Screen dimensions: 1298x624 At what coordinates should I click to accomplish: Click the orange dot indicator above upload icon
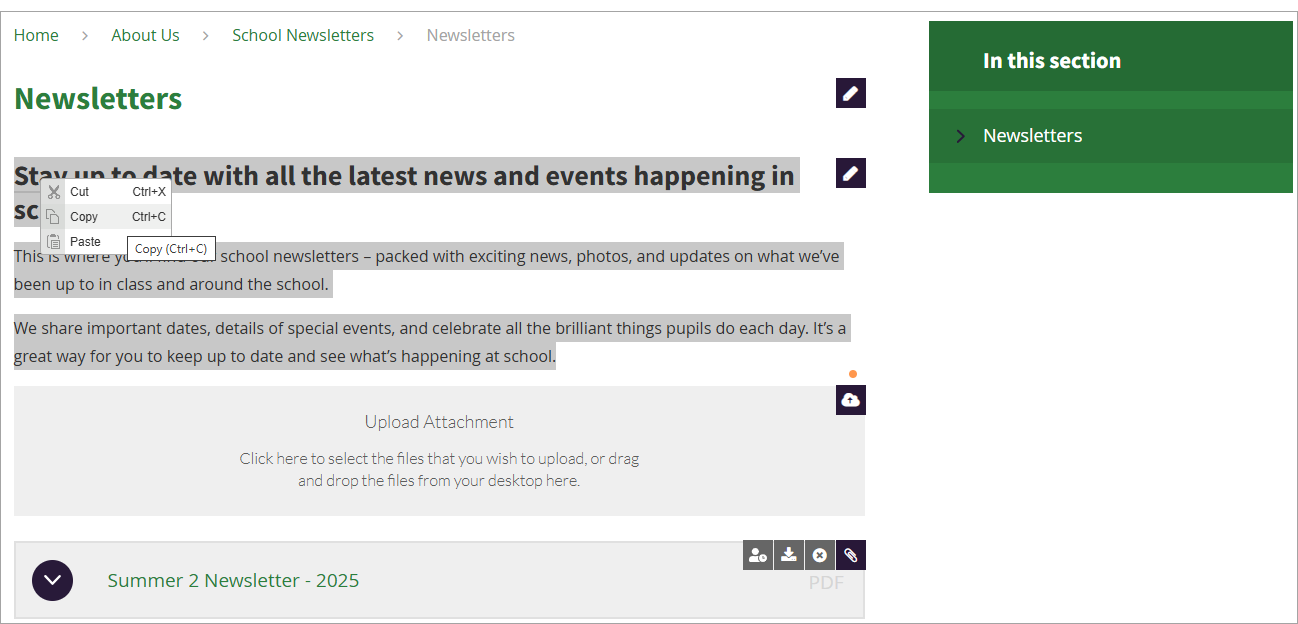853,374
